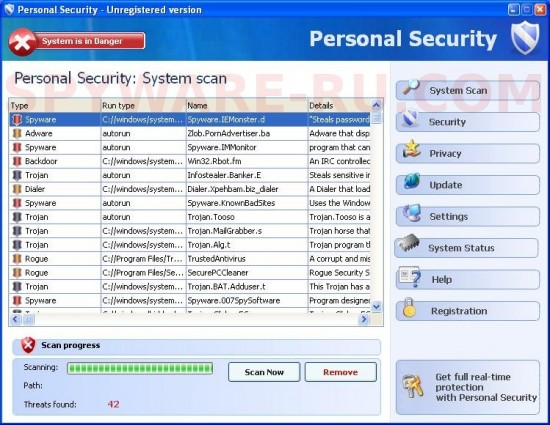Screen dimensions: 550x425
Task: Click the Privacy star icon
Action: coord(411,149)
